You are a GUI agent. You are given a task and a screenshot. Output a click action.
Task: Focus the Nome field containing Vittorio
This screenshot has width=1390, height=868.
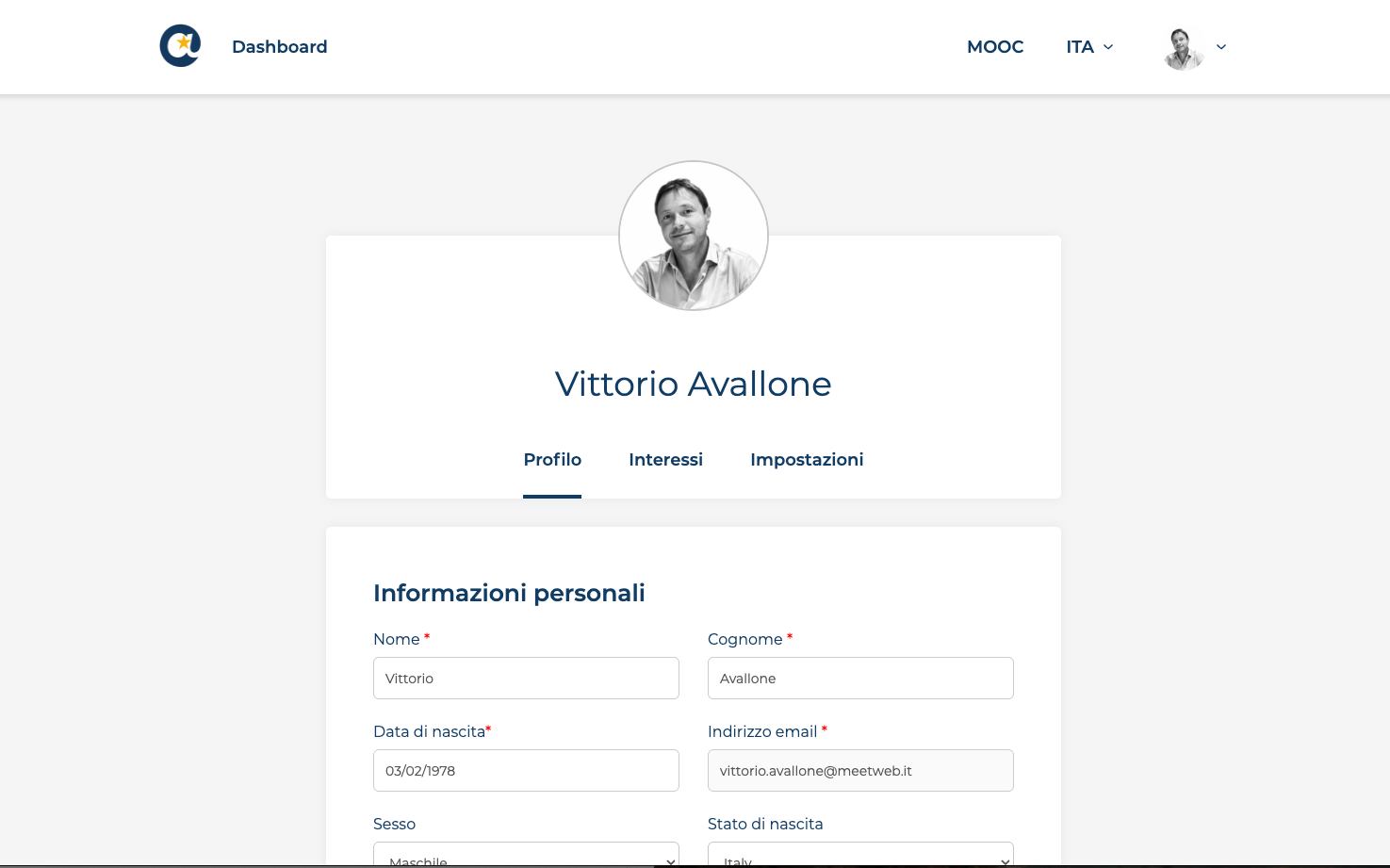tap(526, 679)
